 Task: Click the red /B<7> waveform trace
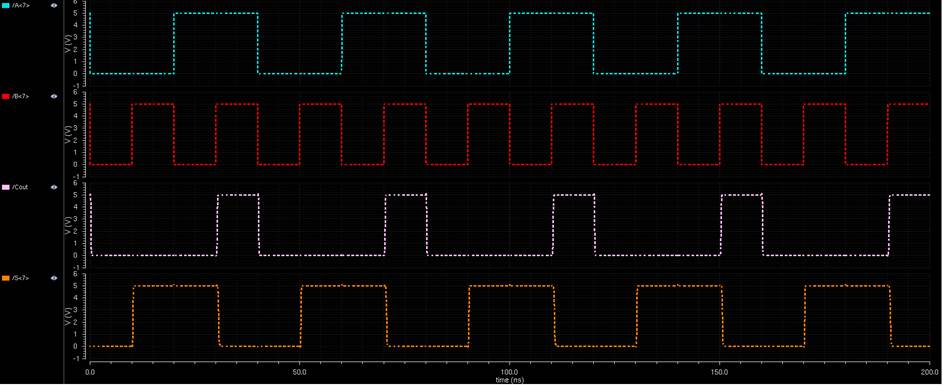(x=152, y=104)
